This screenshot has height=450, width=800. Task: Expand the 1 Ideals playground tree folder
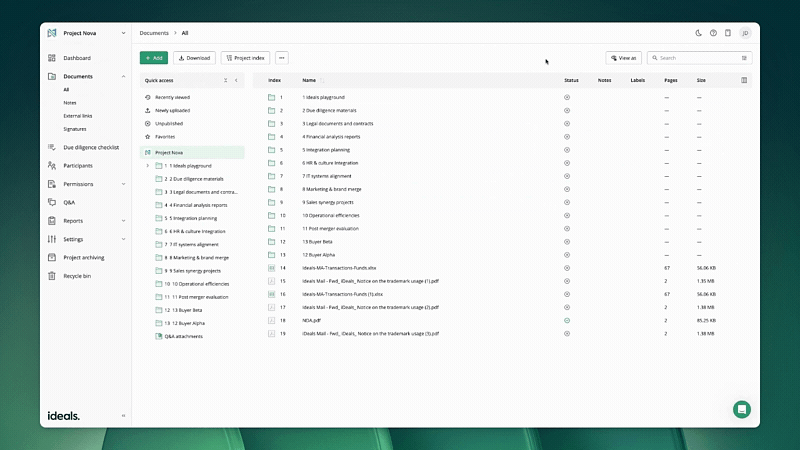(147, 165)
